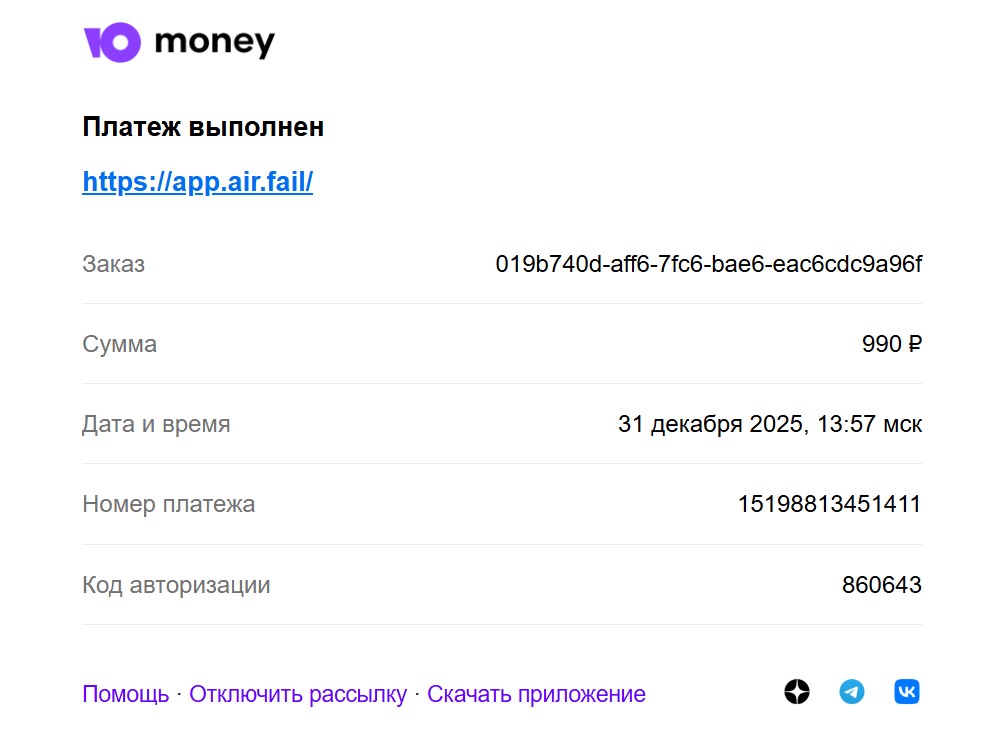Screen dimensions: 985x748
Task: Click the authorization code 860643
Action: click(881, 585)
